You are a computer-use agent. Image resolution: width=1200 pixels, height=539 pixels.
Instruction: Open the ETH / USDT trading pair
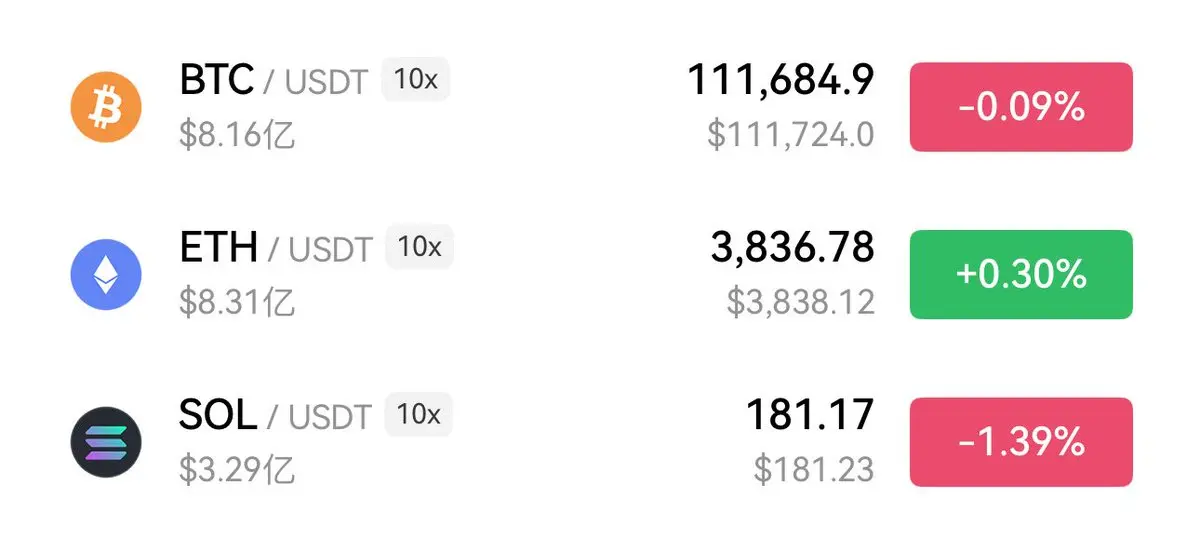click(276, 248)
